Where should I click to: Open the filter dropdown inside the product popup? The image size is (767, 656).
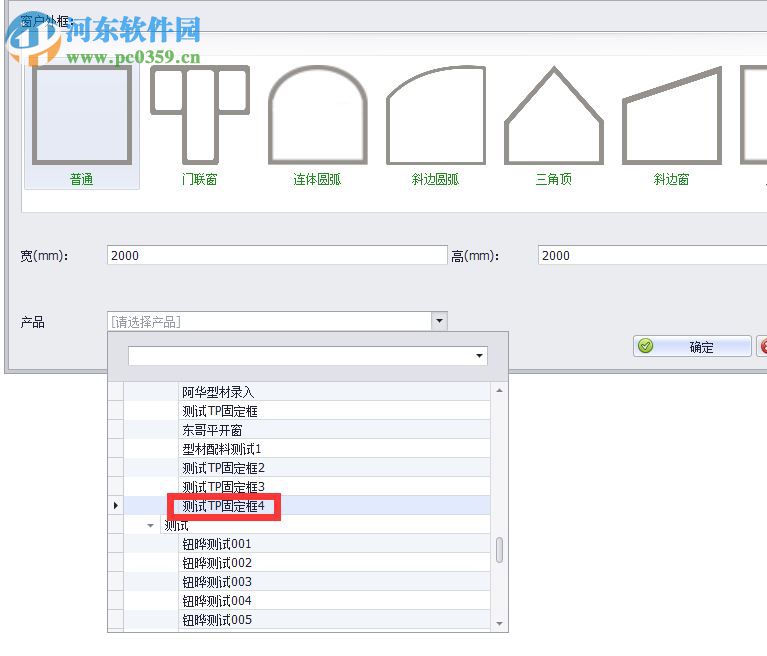(x=479, y=356)
